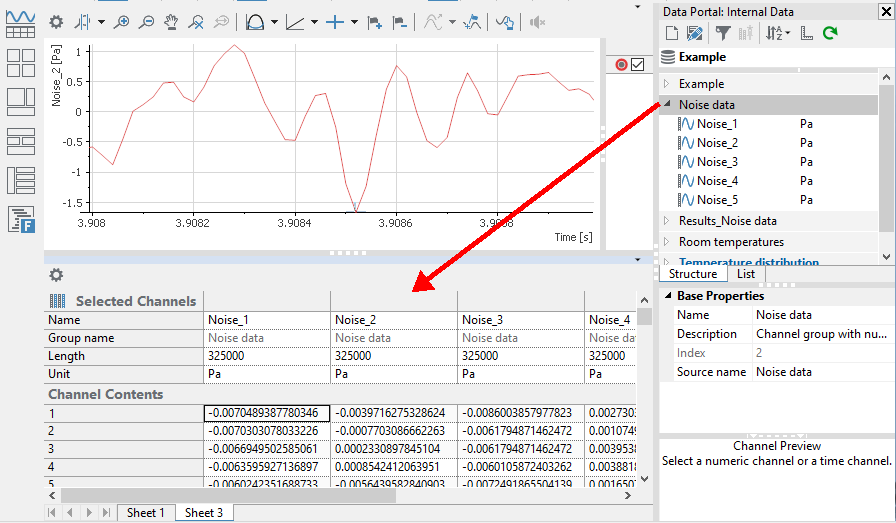Click the add flag icon
The height and width of the screenshot is (523, 896).
[x=373, y=21]
